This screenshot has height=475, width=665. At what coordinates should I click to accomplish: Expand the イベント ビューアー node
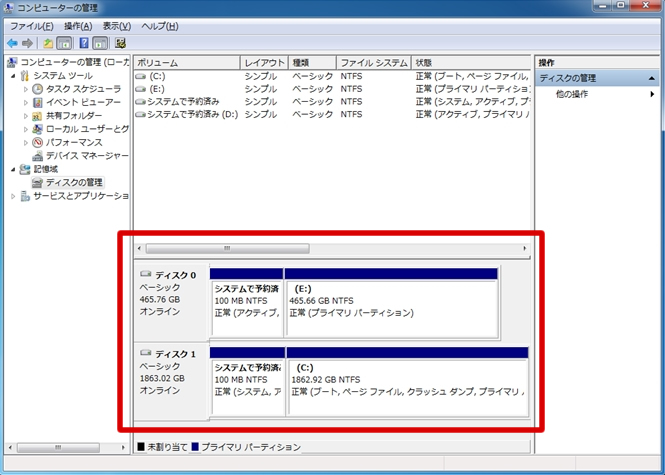pyautogui.click(x=25, y=103)
